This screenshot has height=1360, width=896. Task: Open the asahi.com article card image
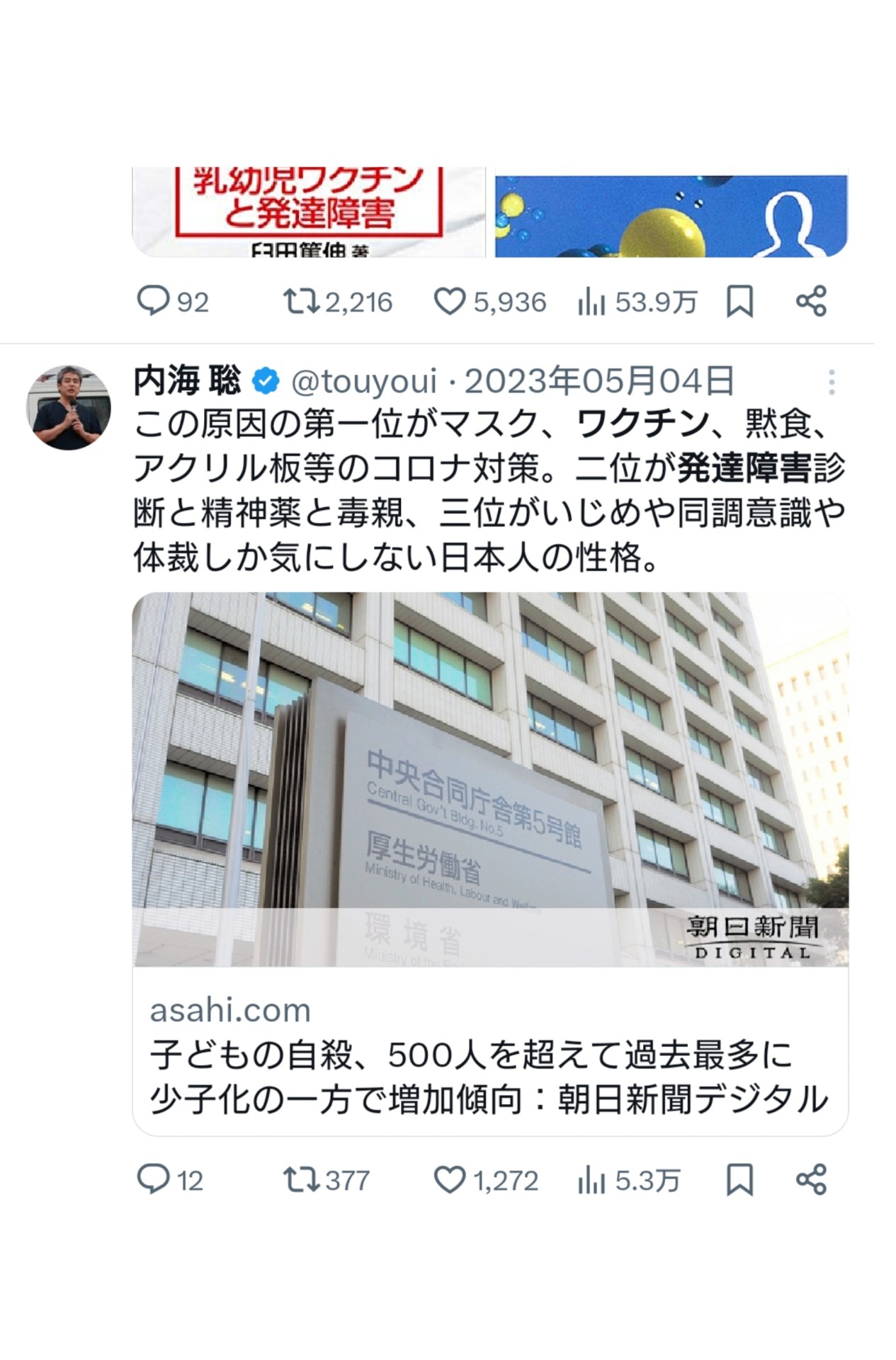click(490, 779)
